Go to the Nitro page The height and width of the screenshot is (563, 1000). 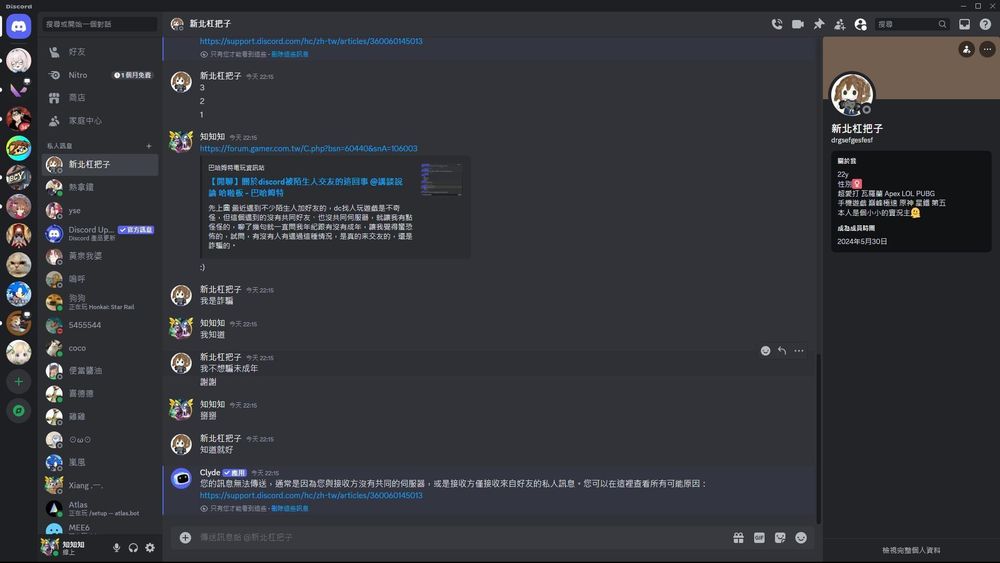[77, 75]
